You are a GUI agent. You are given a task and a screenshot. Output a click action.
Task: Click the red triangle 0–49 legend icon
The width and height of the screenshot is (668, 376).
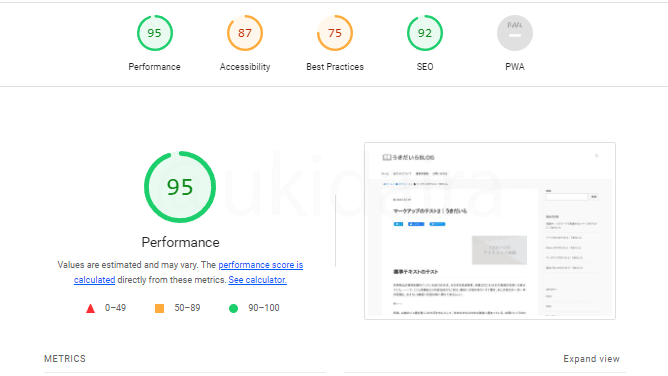(90, 308)
